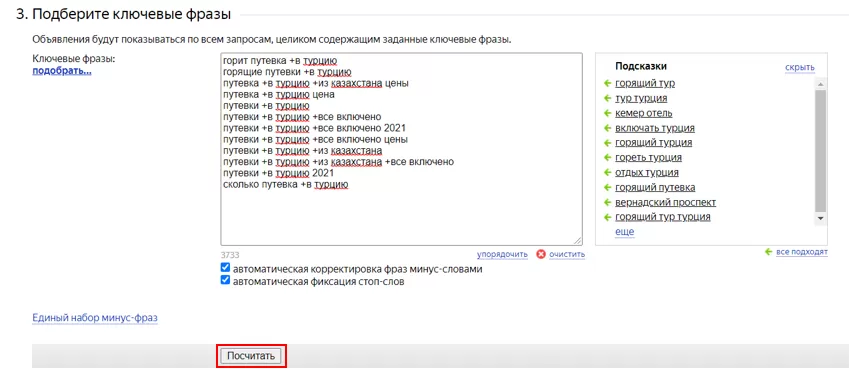
Task: Click green arrow next to 'вернадский проспект'
Action: (x=607, y=202)
